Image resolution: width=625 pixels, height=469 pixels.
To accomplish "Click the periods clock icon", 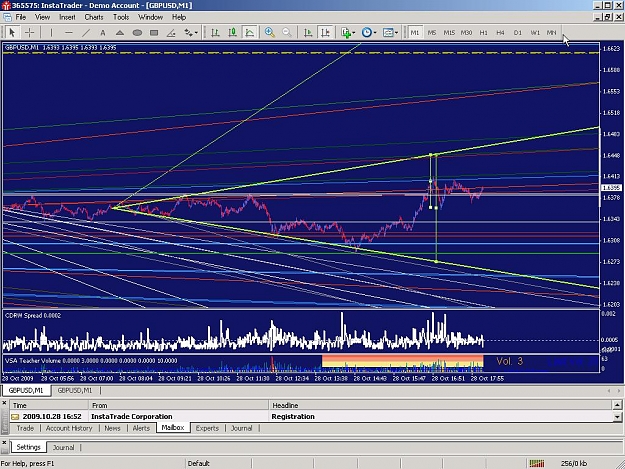I will 366,32.
